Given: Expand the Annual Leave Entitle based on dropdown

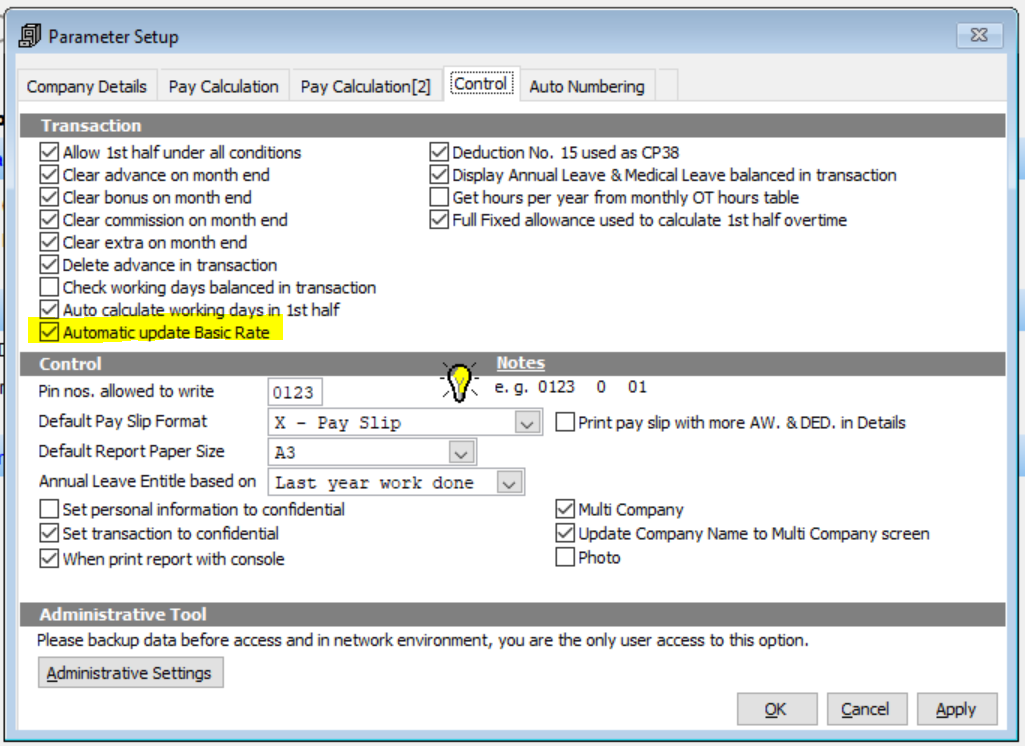Looking at the screenshot, I should click(511, 482).
